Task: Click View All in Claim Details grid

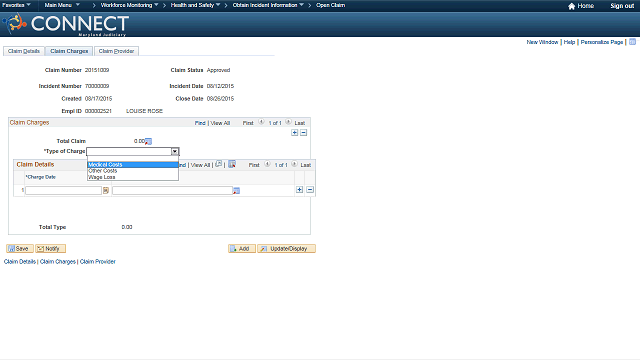Action: [x=200, y=165]
